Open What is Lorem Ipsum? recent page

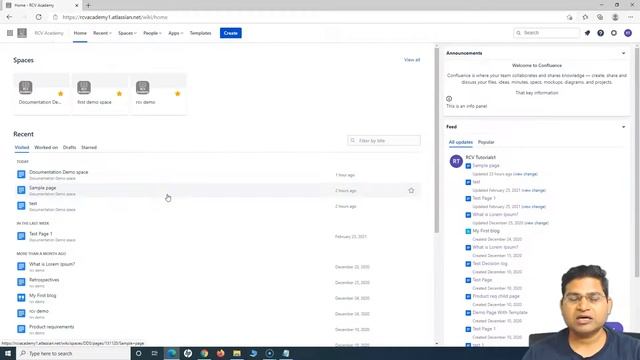(52, 264)
